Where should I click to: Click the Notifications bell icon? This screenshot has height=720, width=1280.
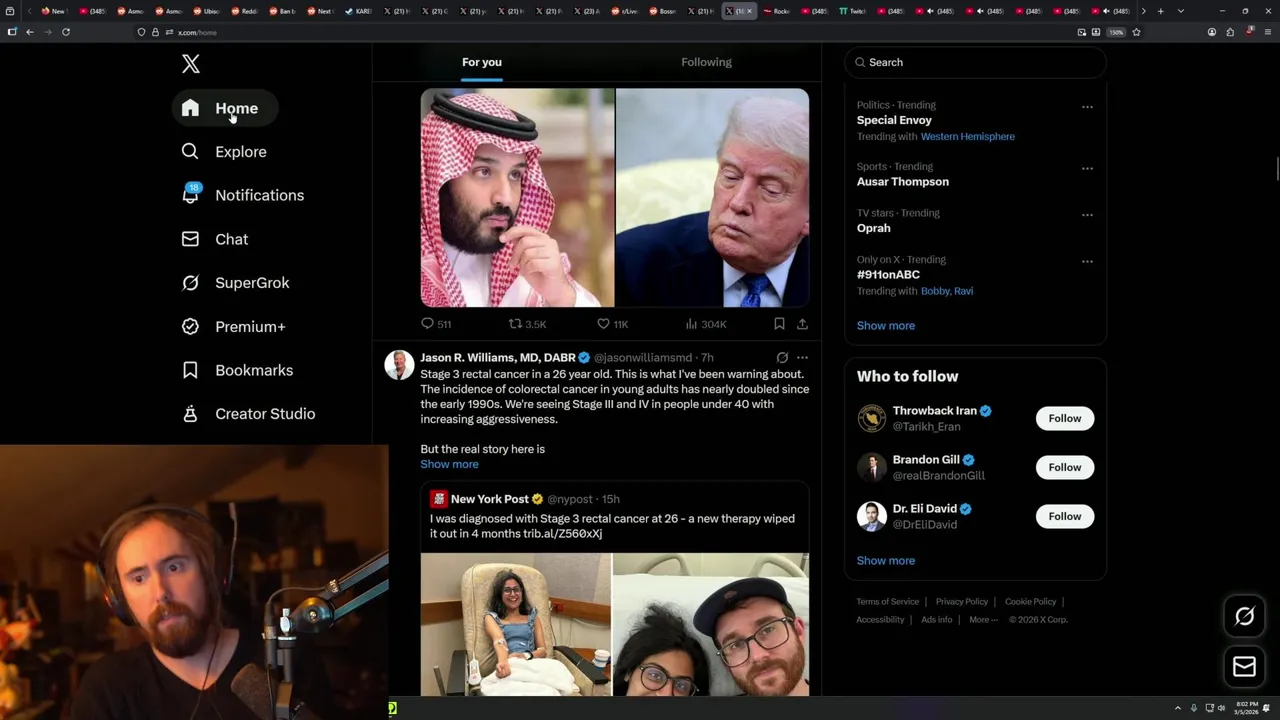click(190, 195)
